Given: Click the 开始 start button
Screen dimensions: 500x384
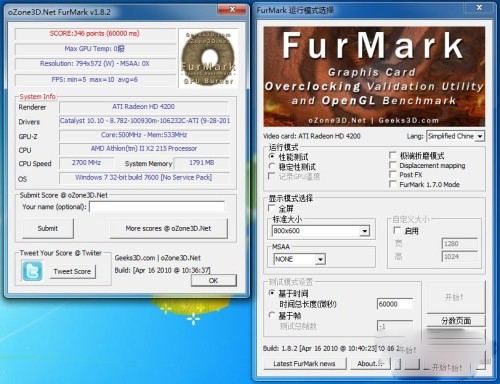Looking at the screenshot, I should pyautogui.click(x=455, y=297).
